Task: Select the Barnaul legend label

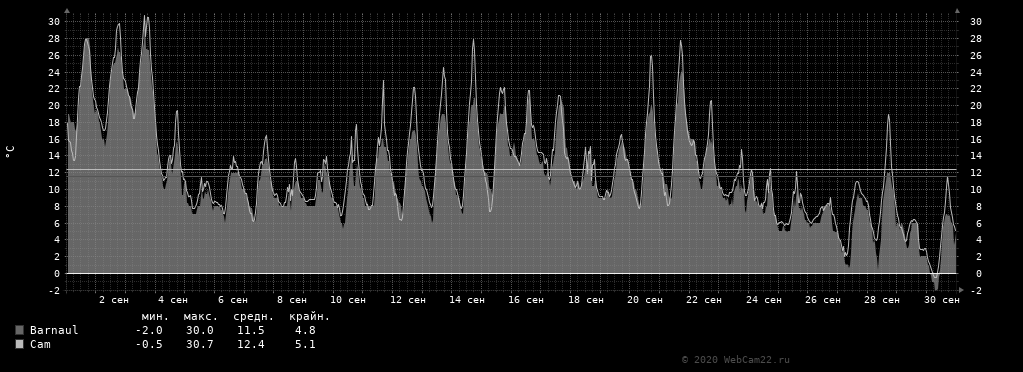Action: [x=54, y=330]
